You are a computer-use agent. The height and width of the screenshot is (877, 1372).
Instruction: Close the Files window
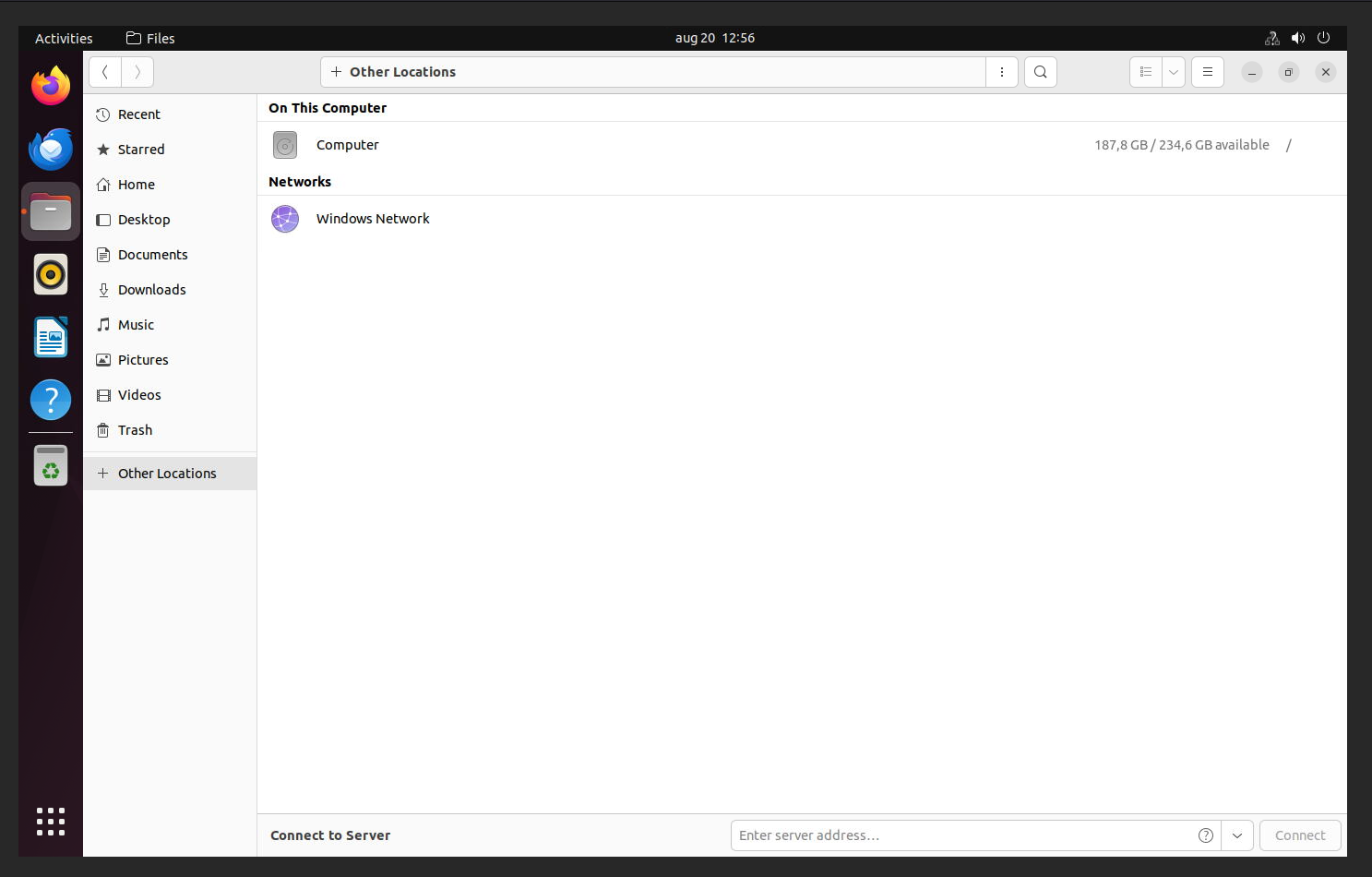pos(1326,72)
